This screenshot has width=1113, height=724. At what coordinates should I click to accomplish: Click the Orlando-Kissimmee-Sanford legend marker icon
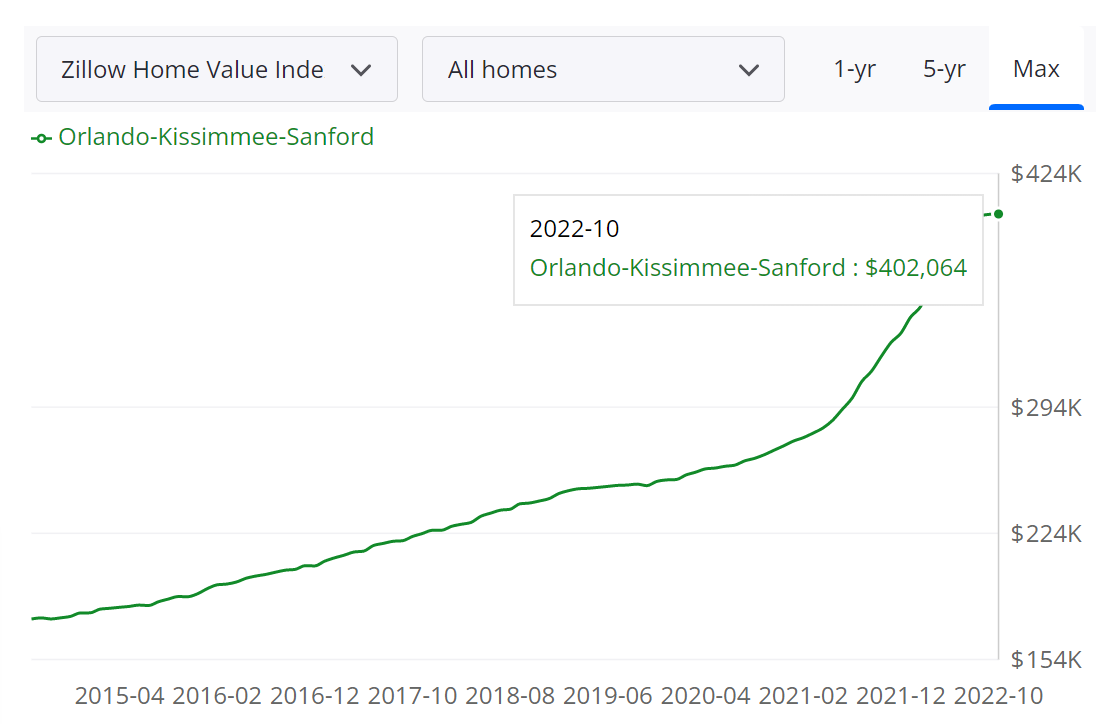(x=39, y=137)
